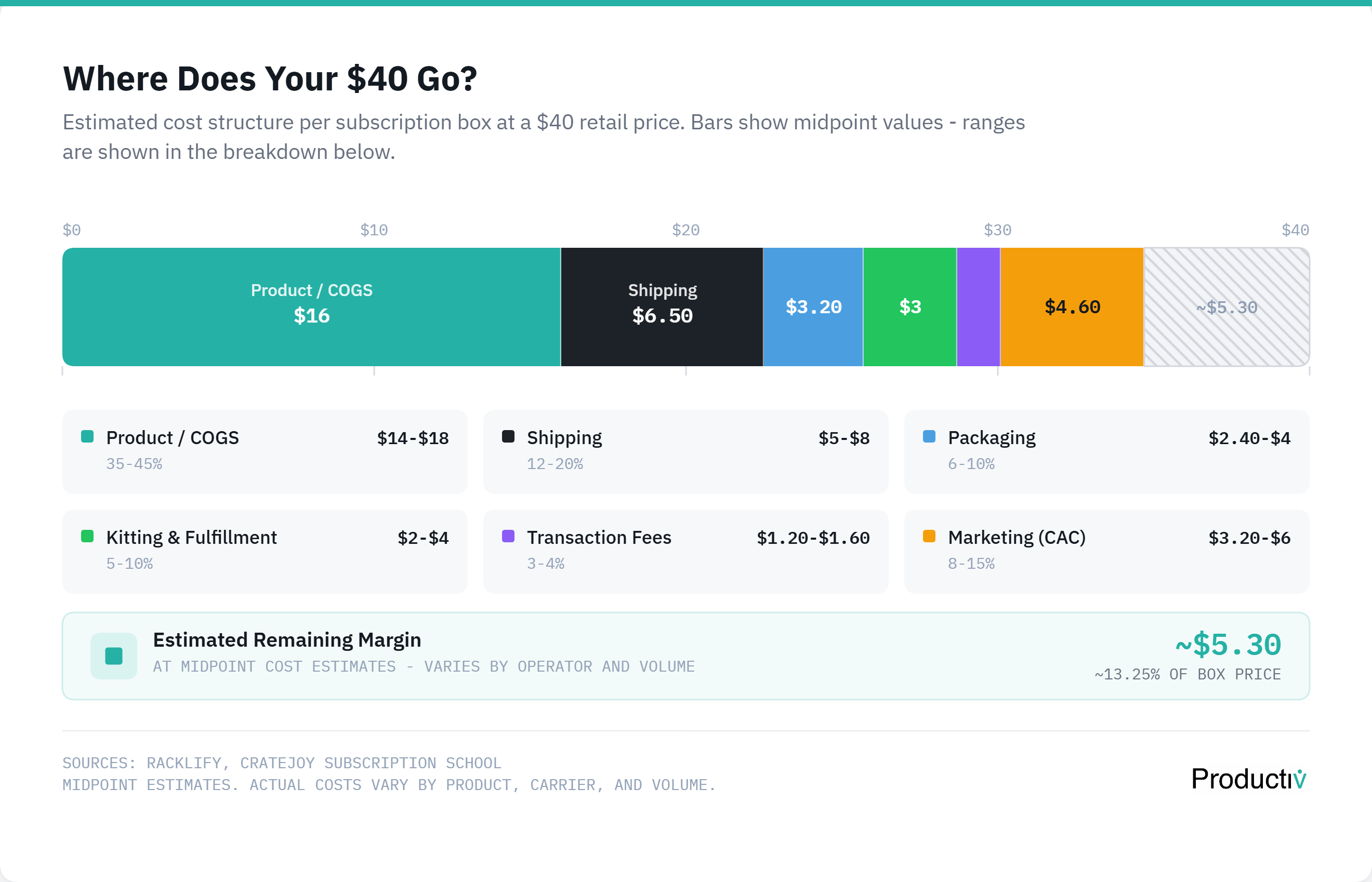Click the orange $4.60 bar segment
Viewport: 1372px width, 882px height.
tap(1072, 307)
